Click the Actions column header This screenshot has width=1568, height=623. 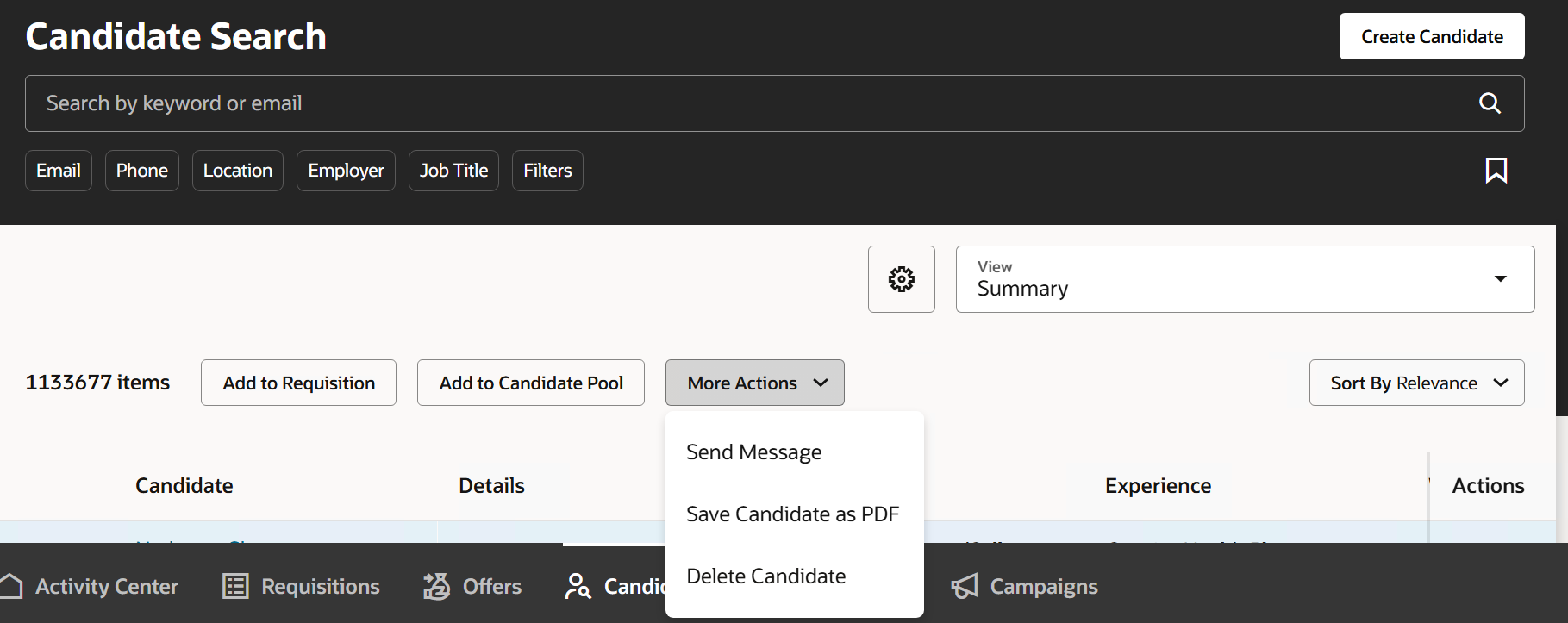[x=1488, y=486]
